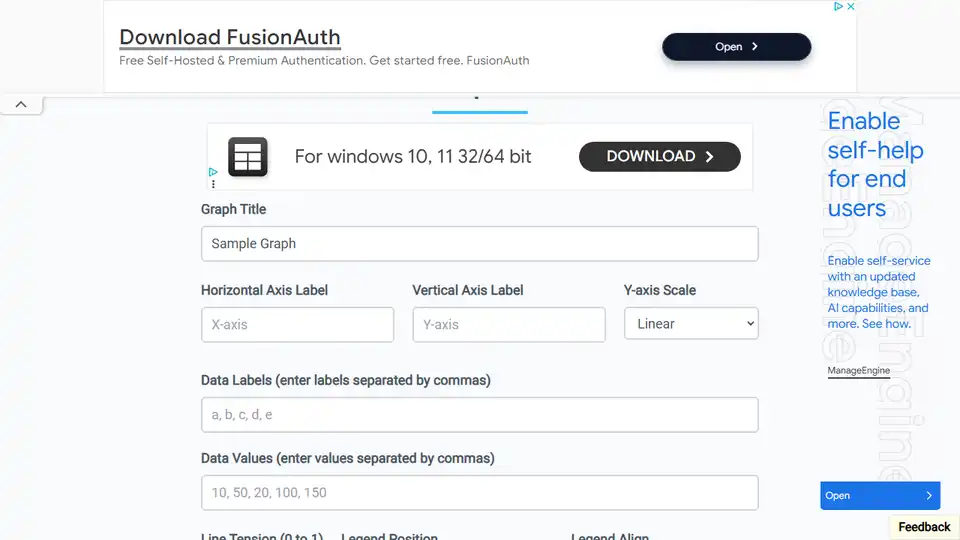Click the AdChoices icon in top banner
The width and height of the screenshot is (960, 540).
838,6
